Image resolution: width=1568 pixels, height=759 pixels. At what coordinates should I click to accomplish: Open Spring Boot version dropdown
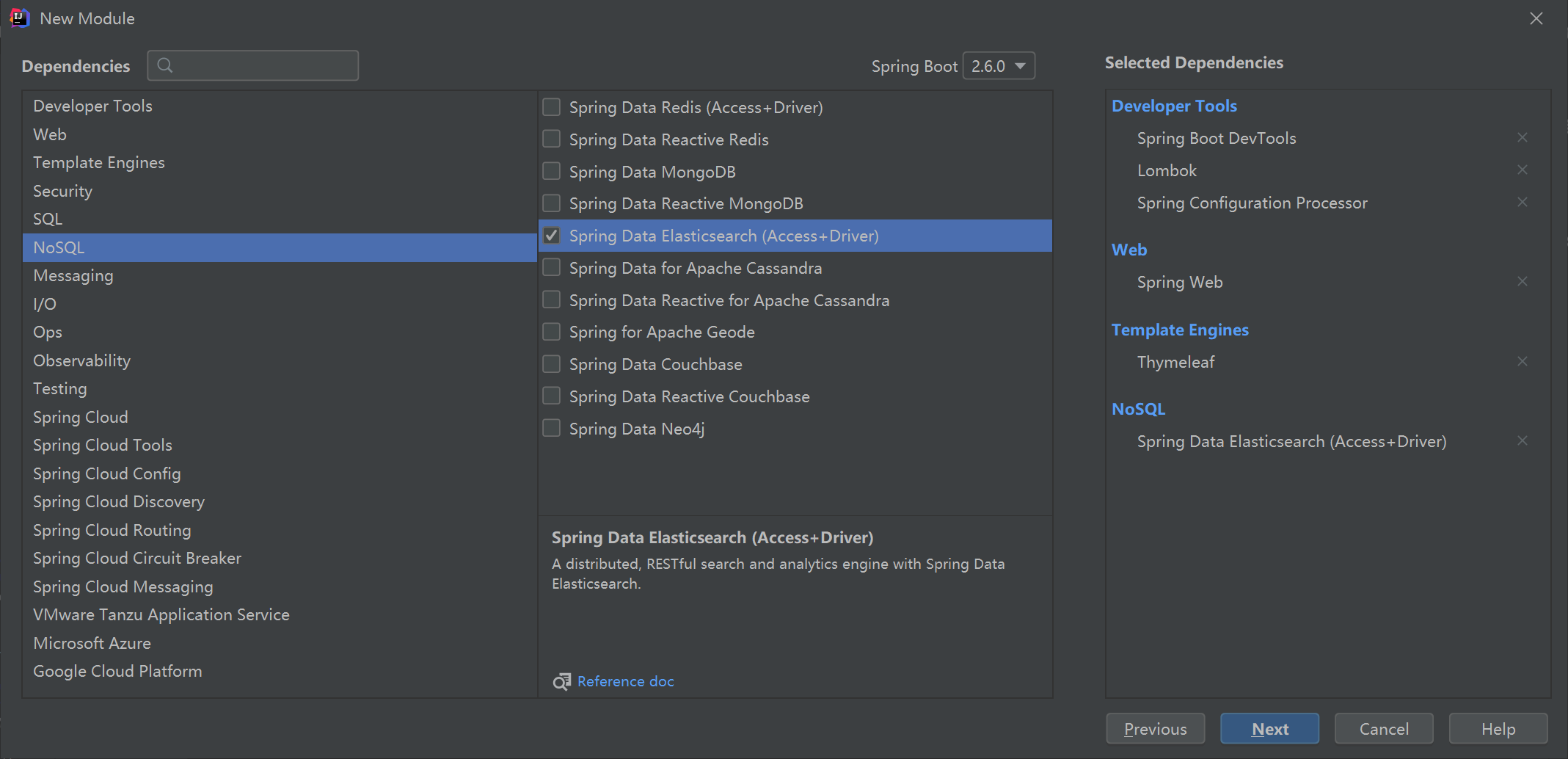click(x=999, y=66)
